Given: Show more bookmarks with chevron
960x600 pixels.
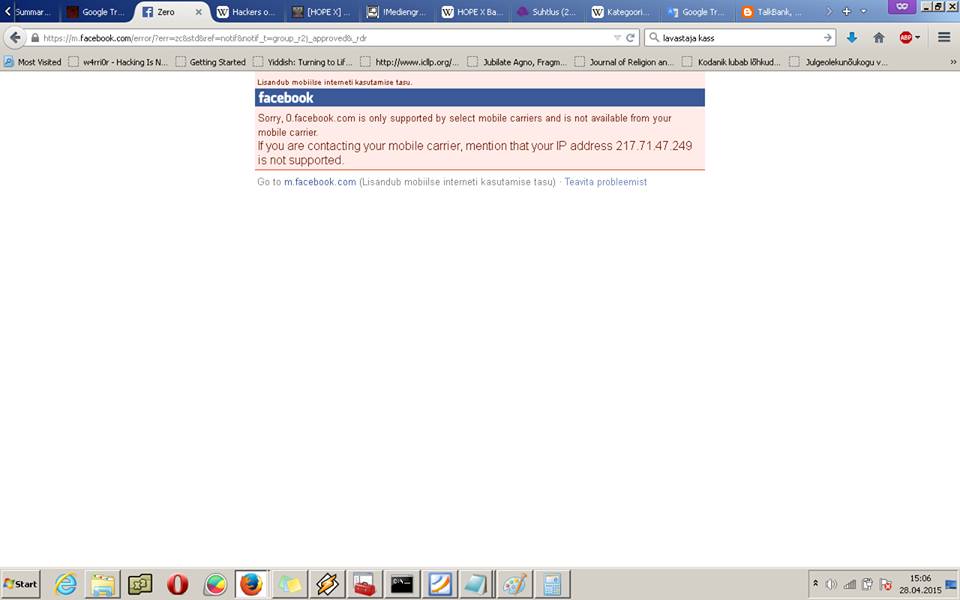Looking at the screenshot, I should coord(953,62).
